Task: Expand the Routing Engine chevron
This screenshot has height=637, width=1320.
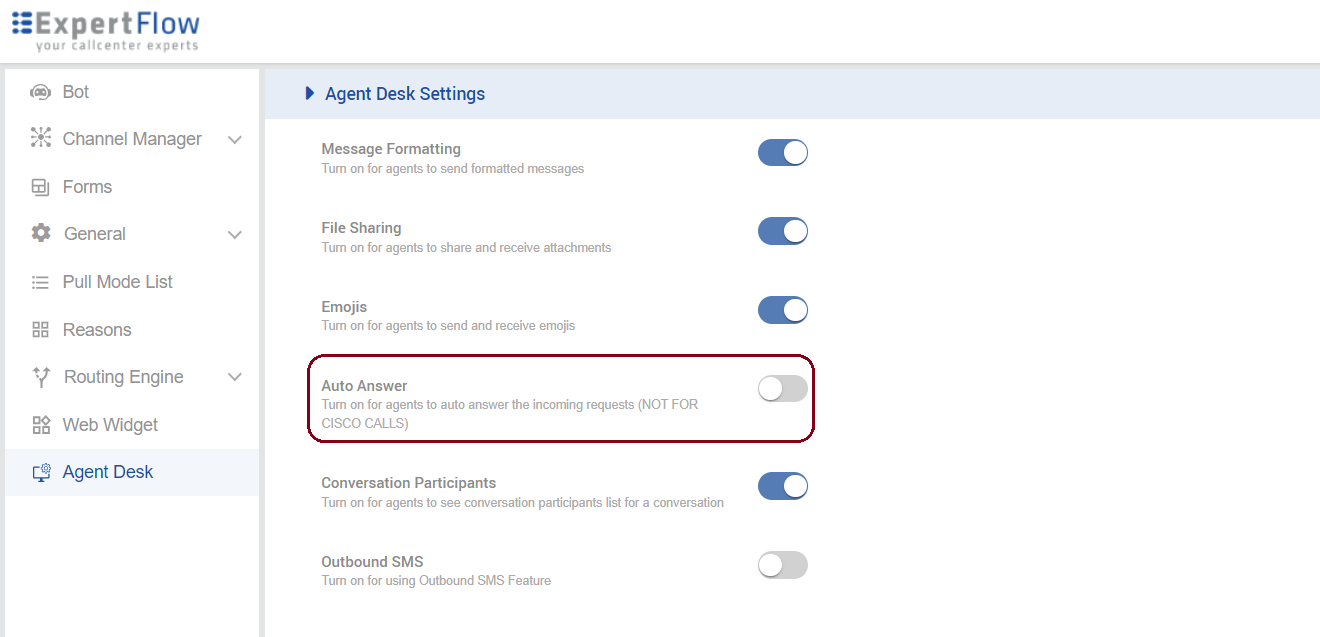Action: [235, 377]
